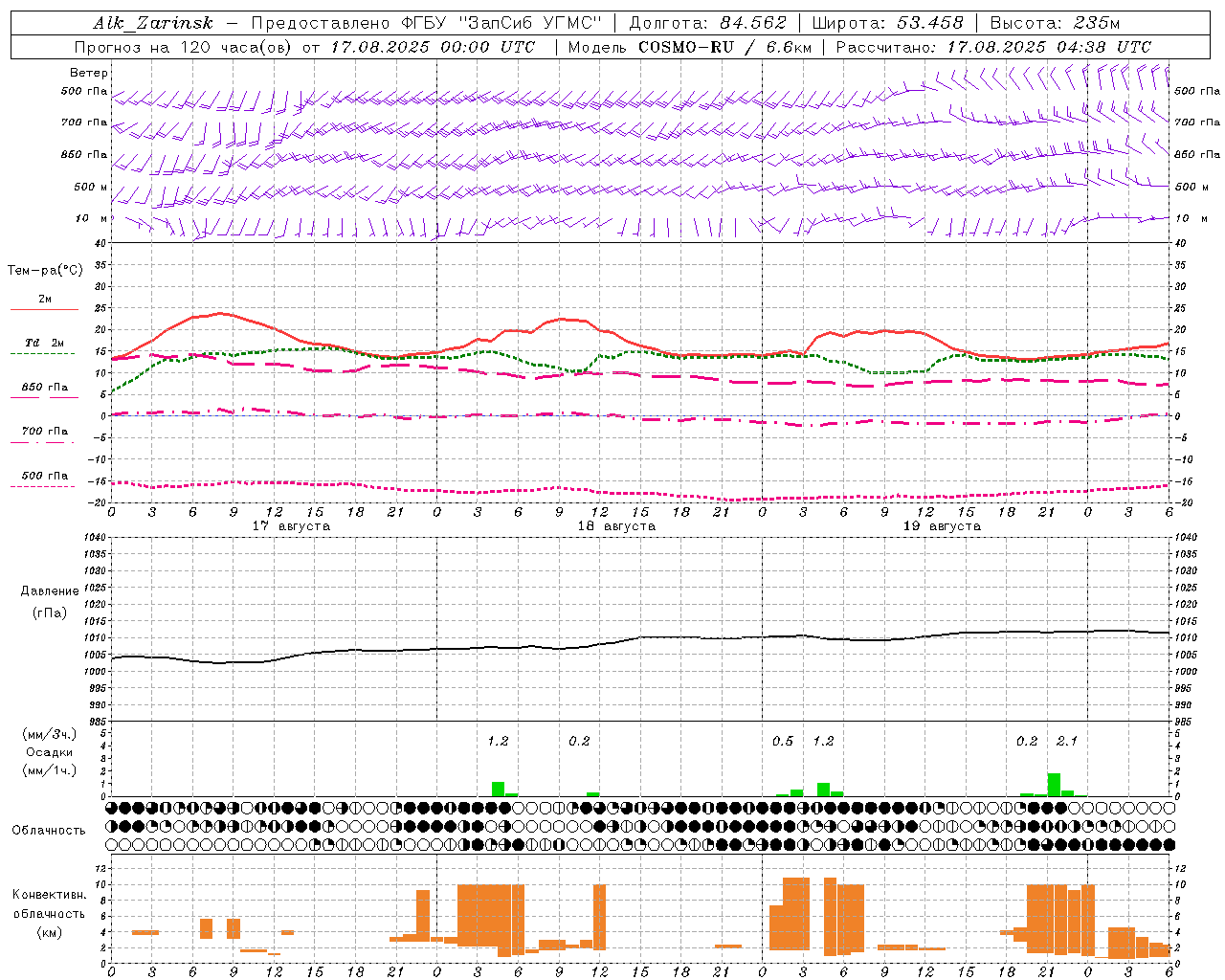Click the Конвективн. convective cloud label

click(49, 895)
